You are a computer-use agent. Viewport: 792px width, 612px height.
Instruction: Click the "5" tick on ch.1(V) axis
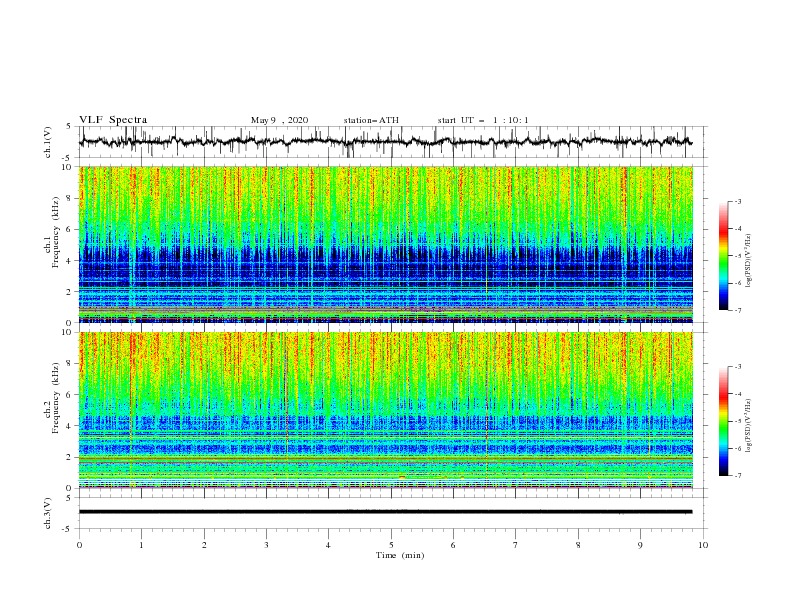[70, 126]
